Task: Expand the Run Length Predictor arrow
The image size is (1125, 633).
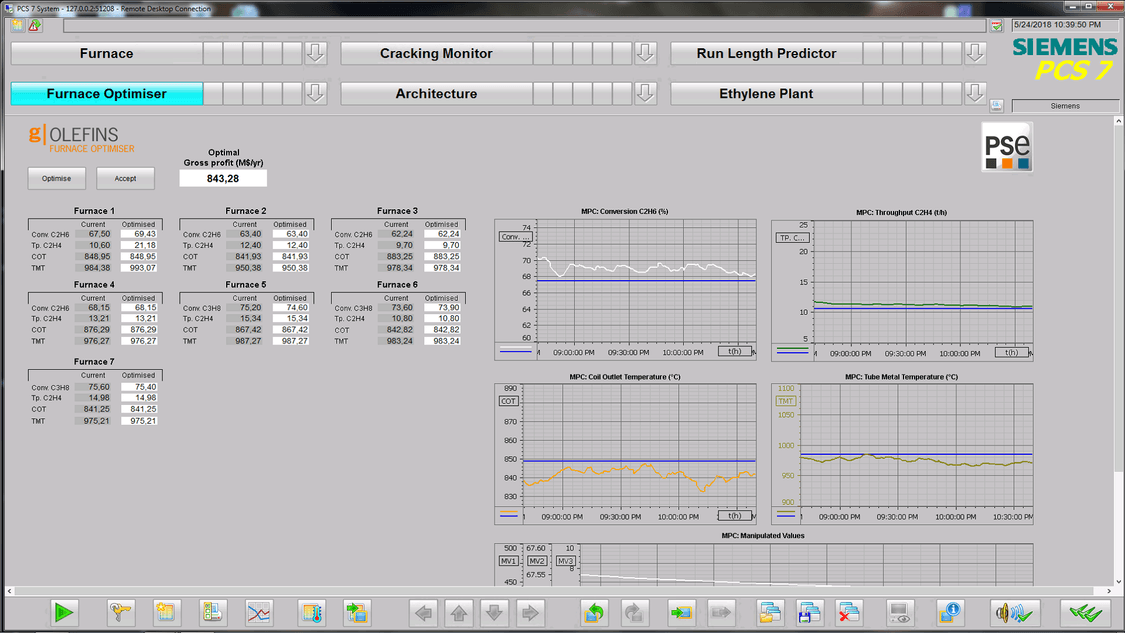Action: click(x=975, y=53)
